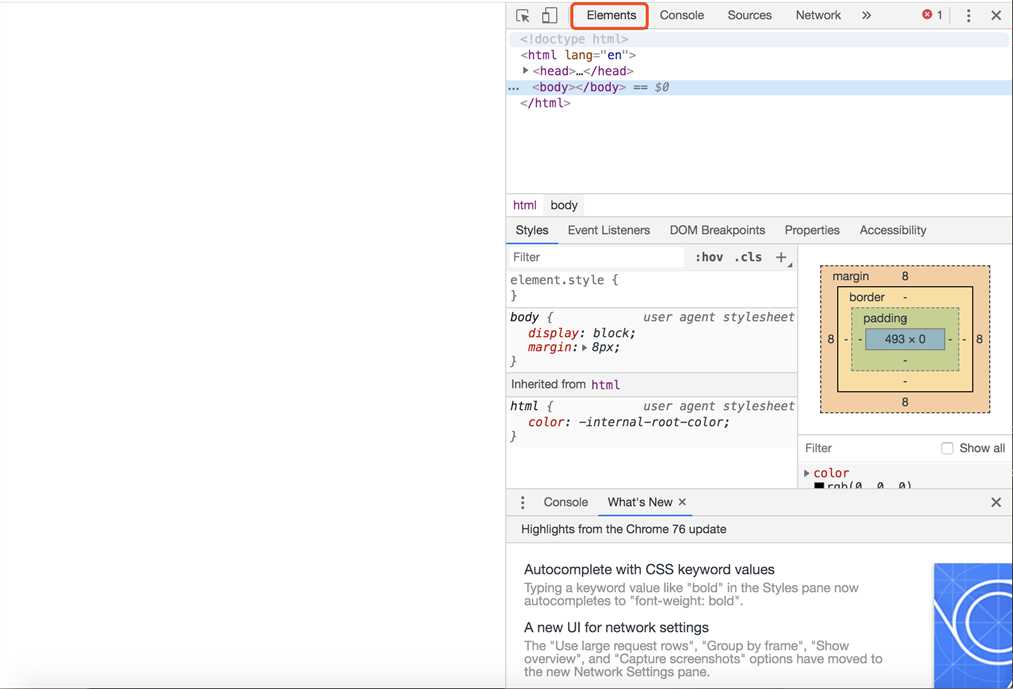Screen dimensions: 1013x689
Task: Click the body selector in styles rule
Action: coord(524,317)
